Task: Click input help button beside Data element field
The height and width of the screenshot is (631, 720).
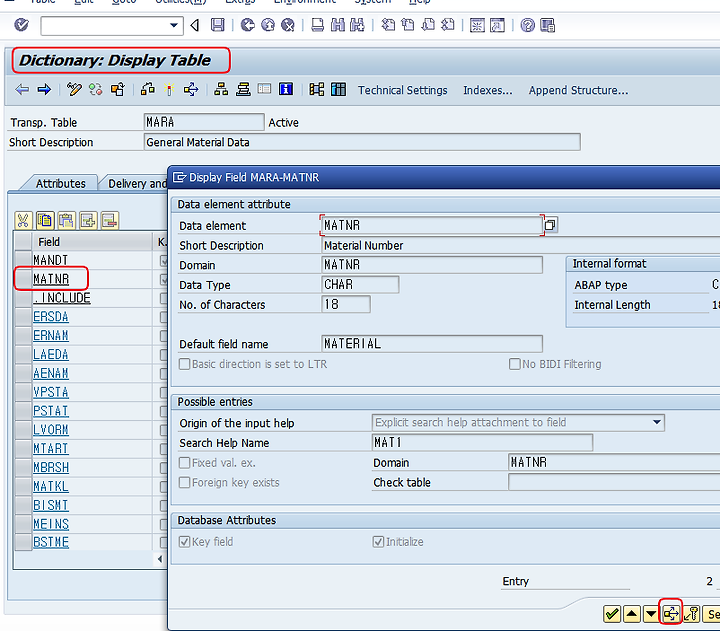Action: pyautogui.click(x=550, y=225)
